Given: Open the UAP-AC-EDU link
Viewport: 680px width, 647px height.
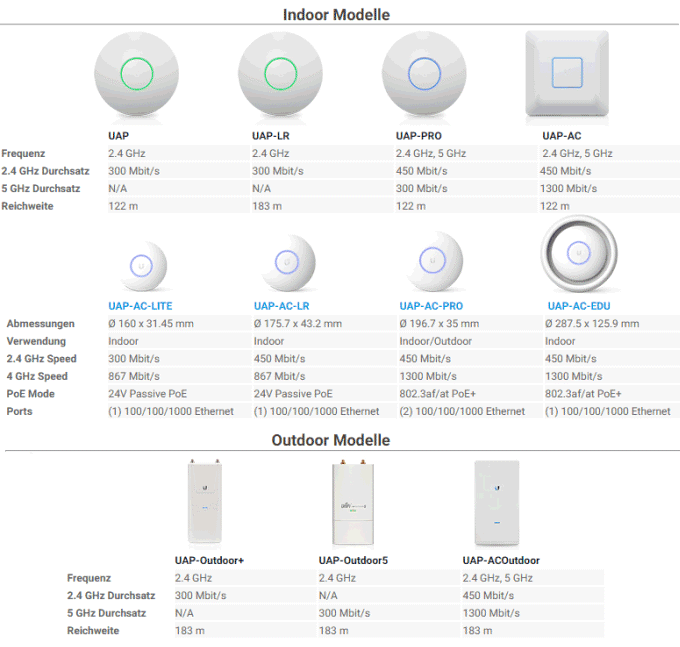Looking at the screenshot, I should [x=579, y=306].
